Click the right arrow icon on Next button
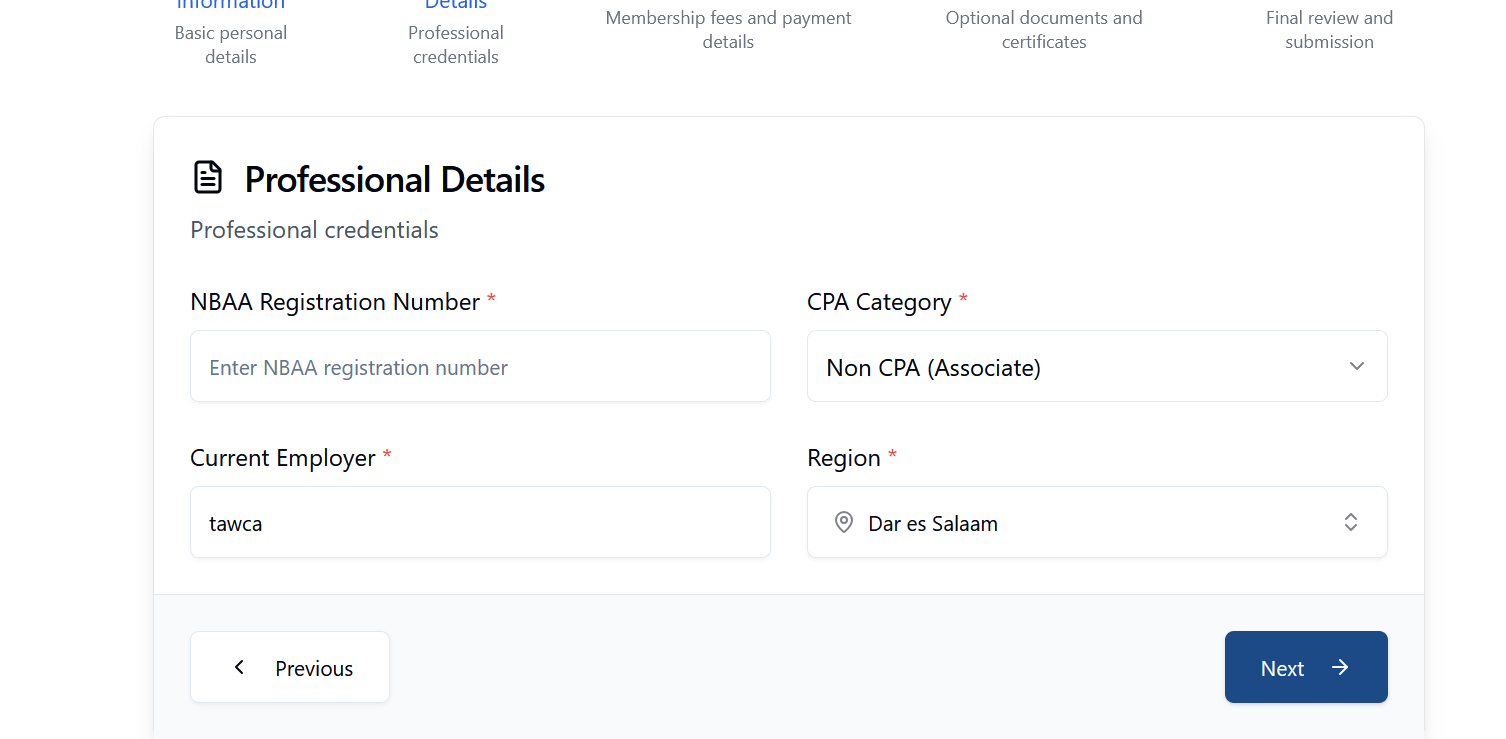Image resolution: width=1506 pixels, height=739 pixels. coord(1340,667)
